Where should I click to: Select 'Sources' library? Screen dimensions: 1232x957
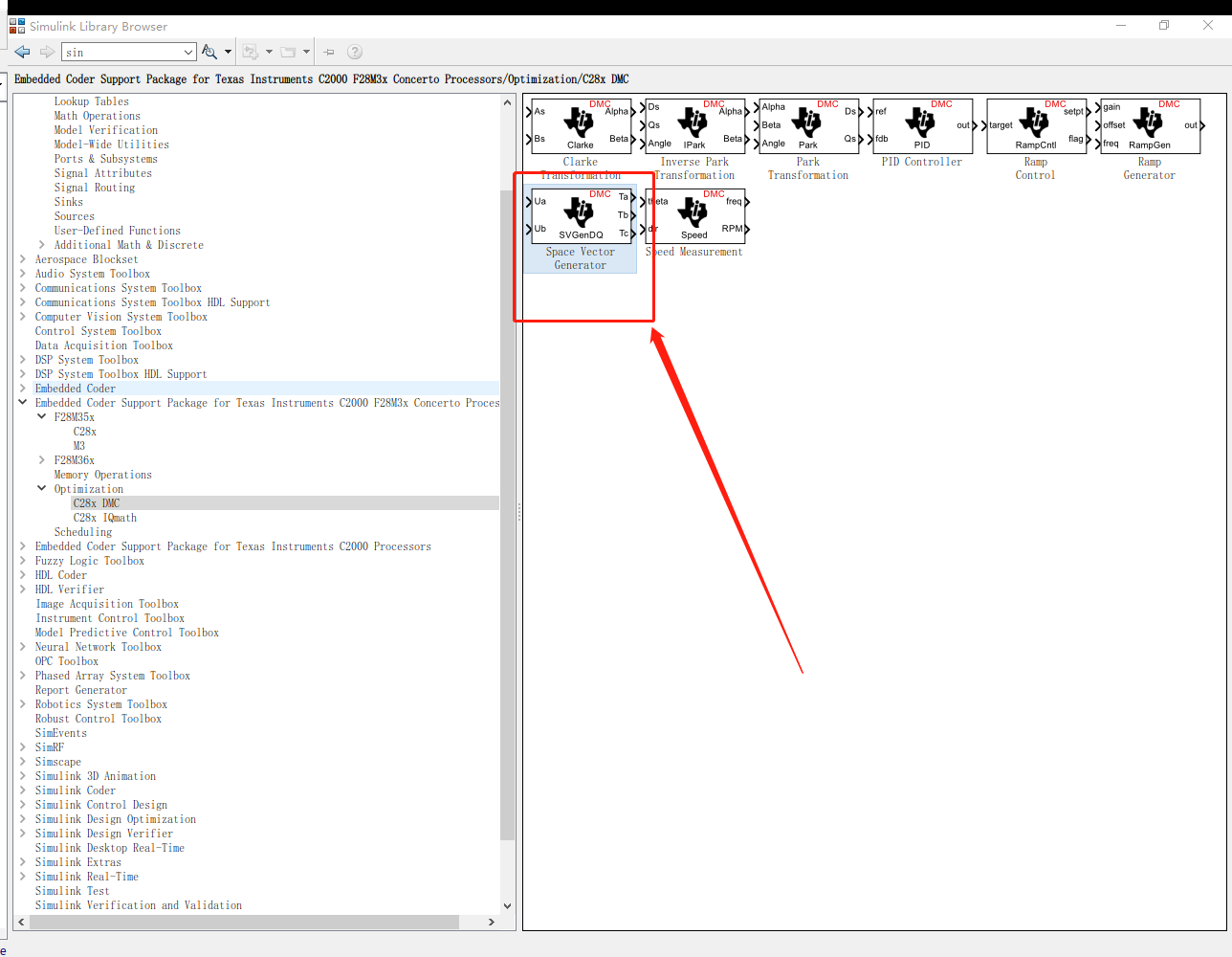pyautogui.click(x=75, y=216)
